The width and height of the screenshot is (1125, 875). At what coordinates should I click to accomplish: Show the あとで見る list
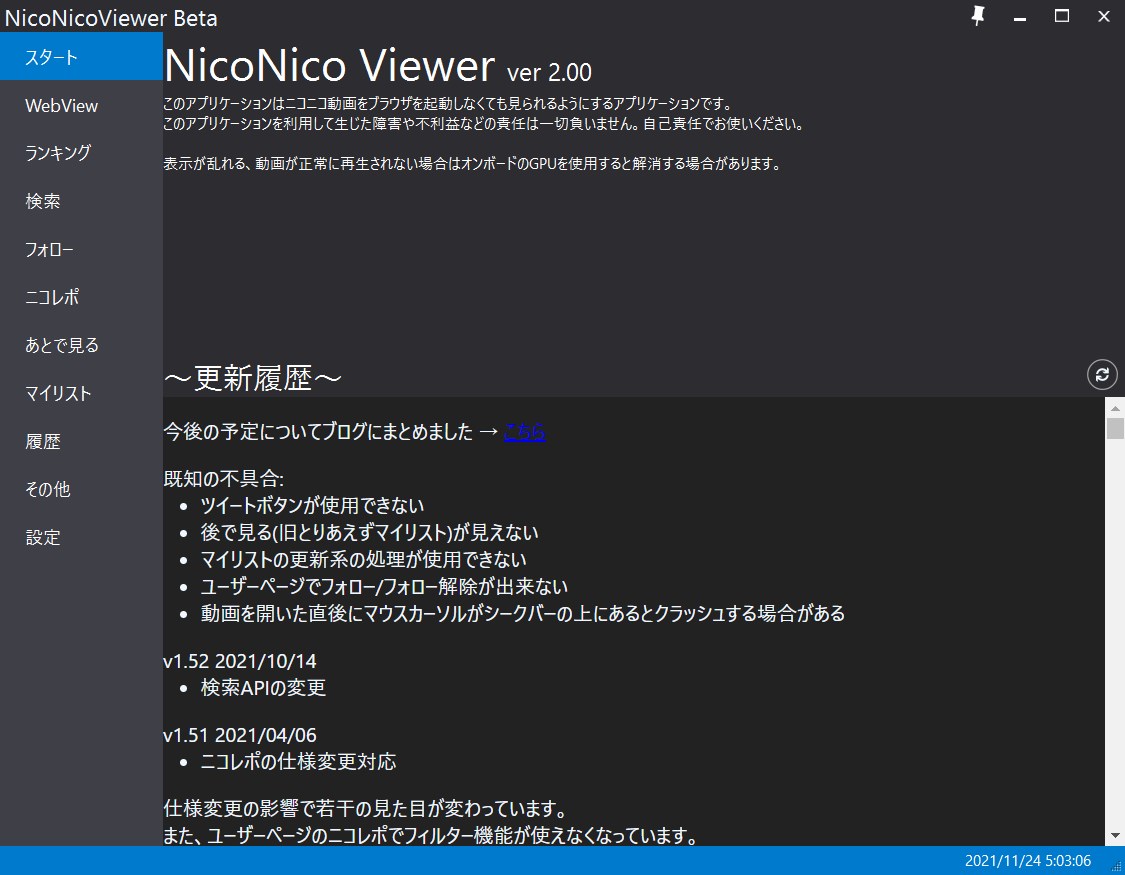[x=81, y=346]
